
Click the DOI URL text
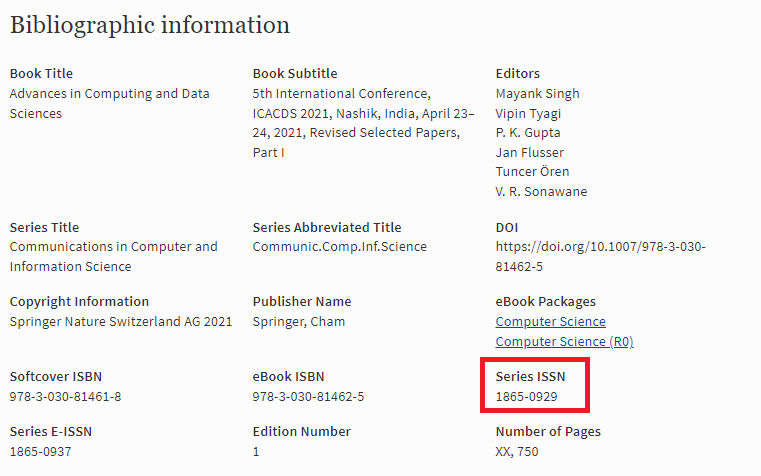600,256
